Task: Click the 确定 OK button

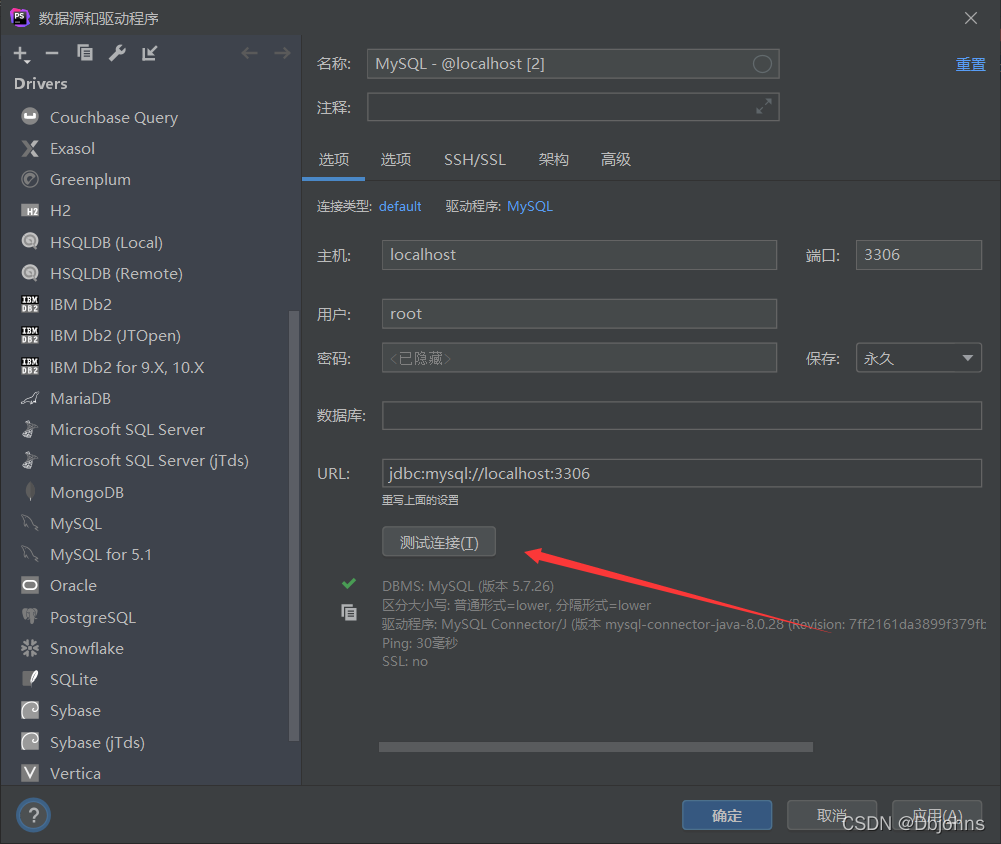Action: [x=727, y=815]
